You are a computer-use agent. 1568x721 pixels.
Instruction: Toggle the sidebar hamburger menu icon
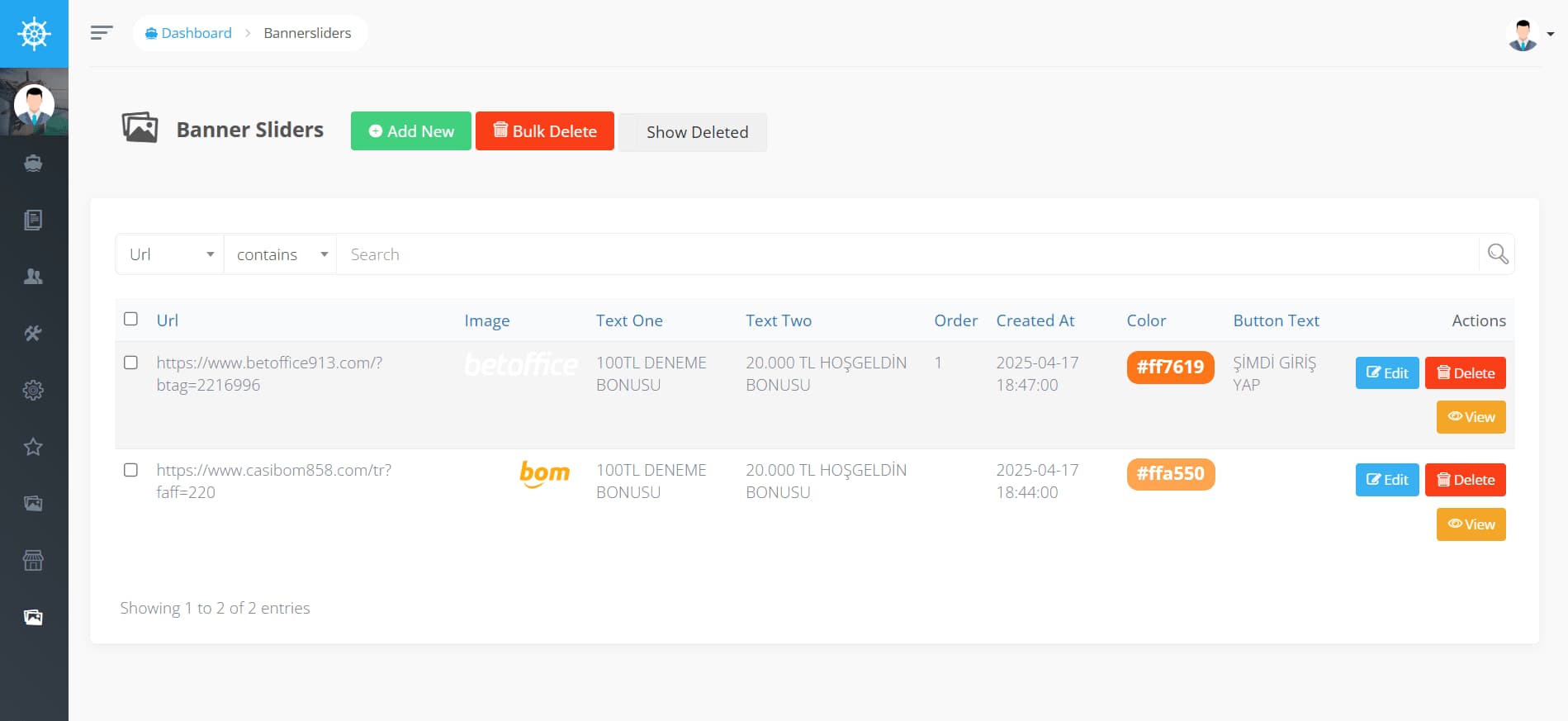102,33
